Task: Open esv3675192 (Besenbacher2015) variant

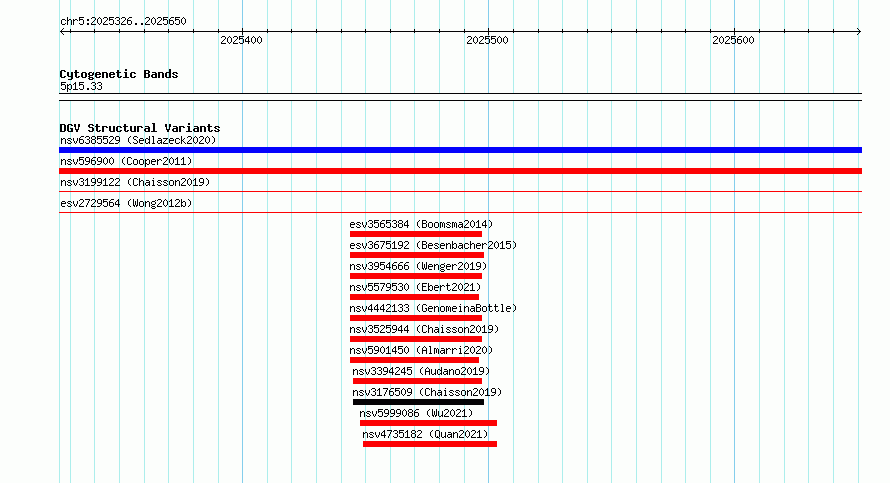Action: tap(433, 245)
